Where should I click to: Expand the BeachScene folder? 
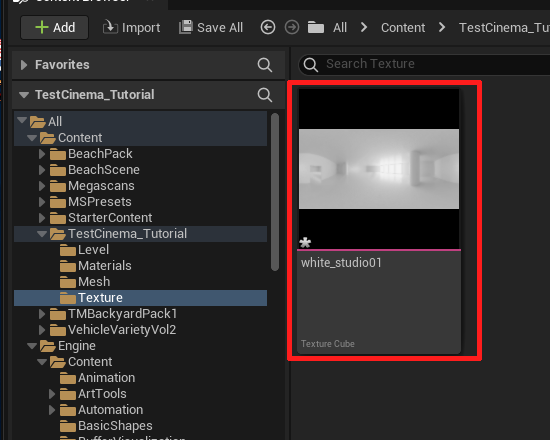click(42, 170)
